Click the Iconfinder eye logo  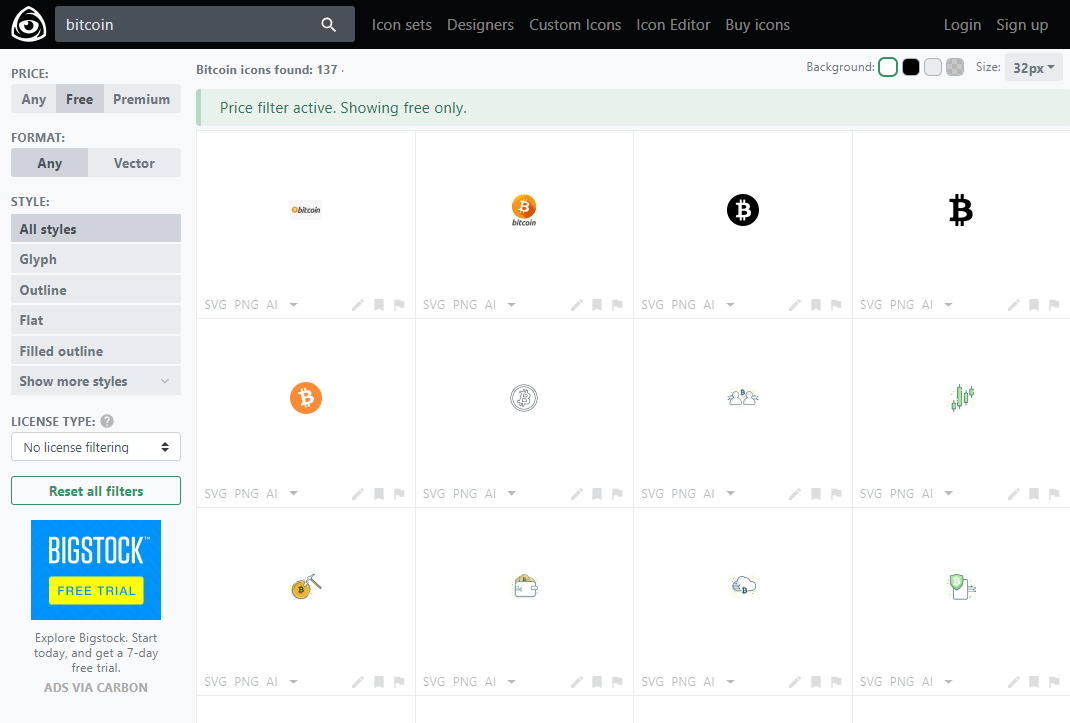click(x=29, y=25)
